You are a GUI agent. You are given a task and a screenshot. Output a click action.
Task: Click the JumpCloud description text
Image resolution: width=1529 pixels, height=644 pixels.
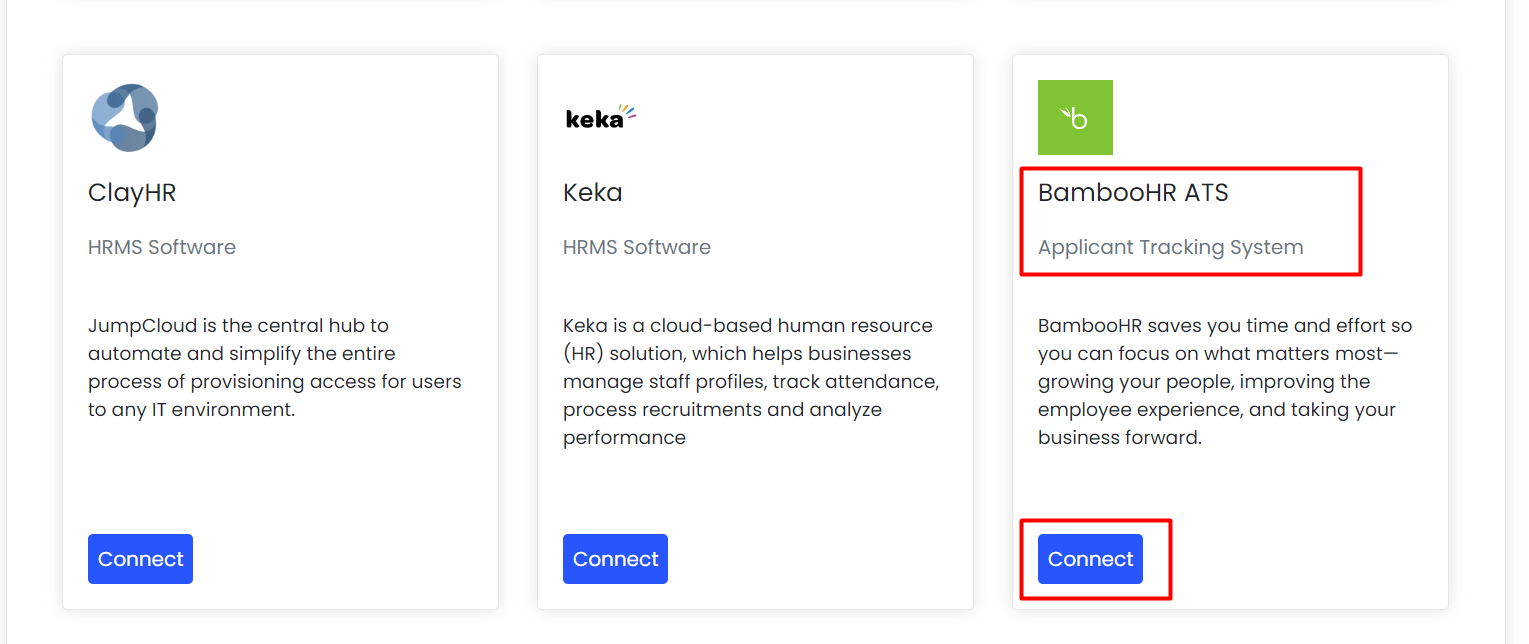(275, 367)
